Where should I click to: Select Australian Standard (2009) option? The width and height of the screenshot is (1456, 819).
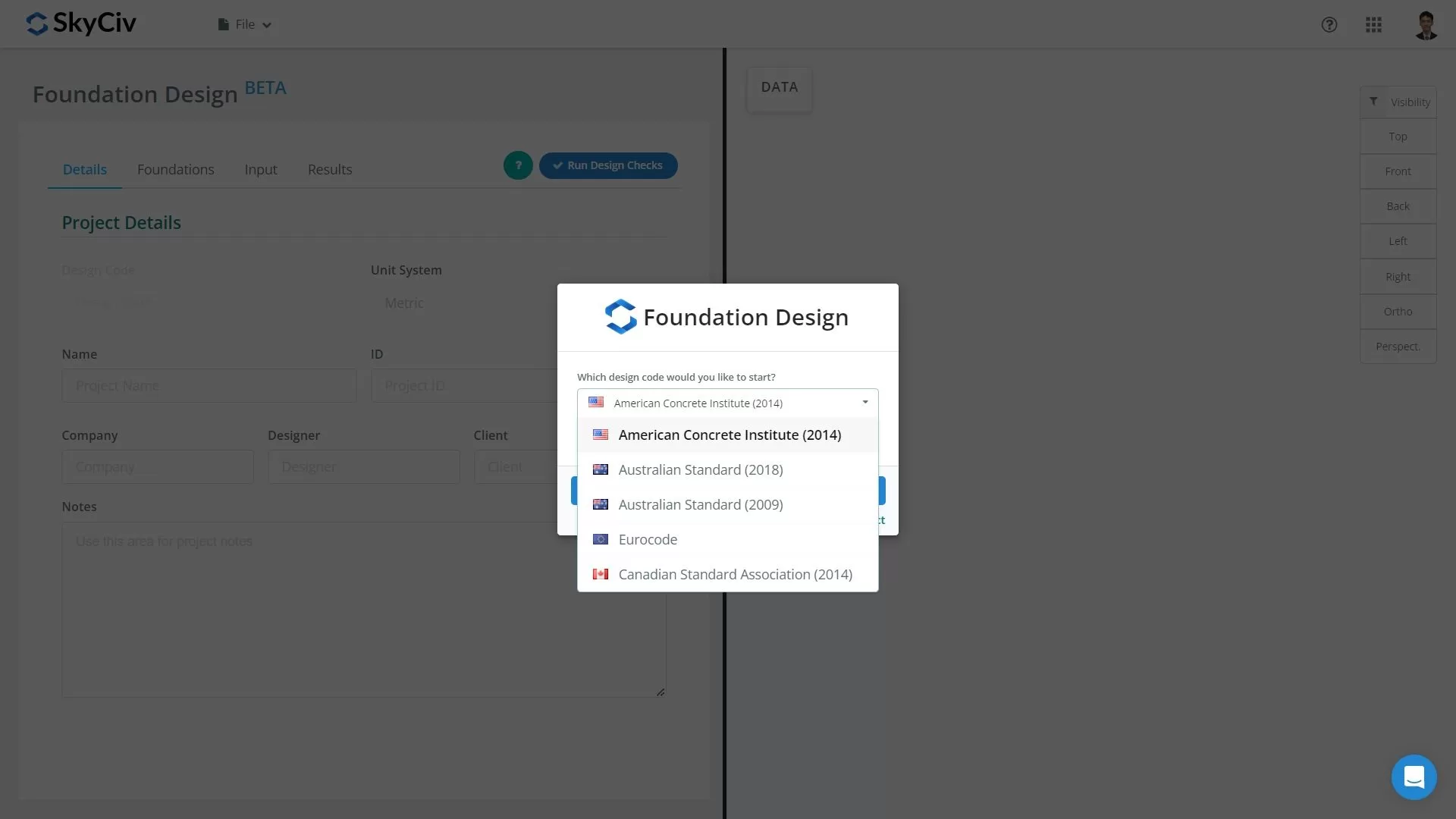point(727,504)
